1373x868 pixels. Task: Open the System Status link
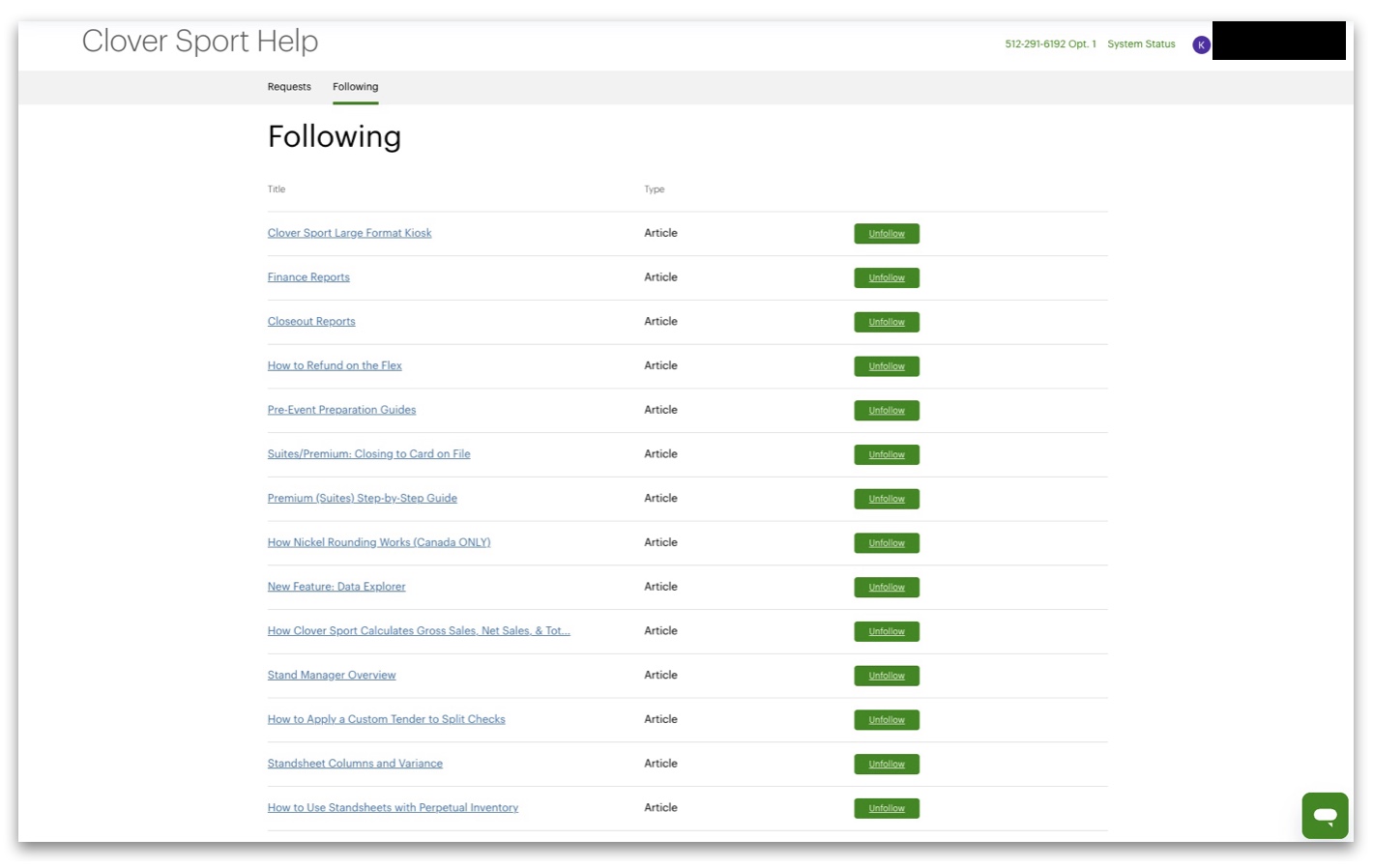pyautogui.click(x=1141, y=44)
